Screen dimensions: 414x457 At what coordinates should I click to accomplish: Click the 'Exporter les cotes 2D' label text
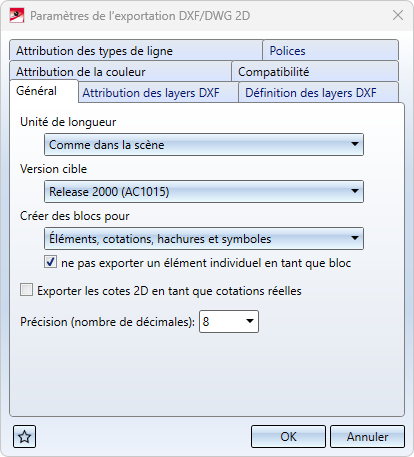coord(169,291)
